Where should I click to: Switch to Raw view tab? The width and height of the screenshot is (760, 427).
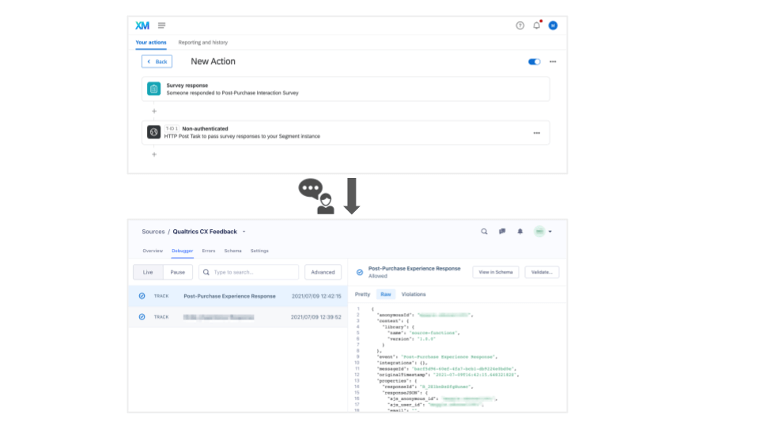386,294
